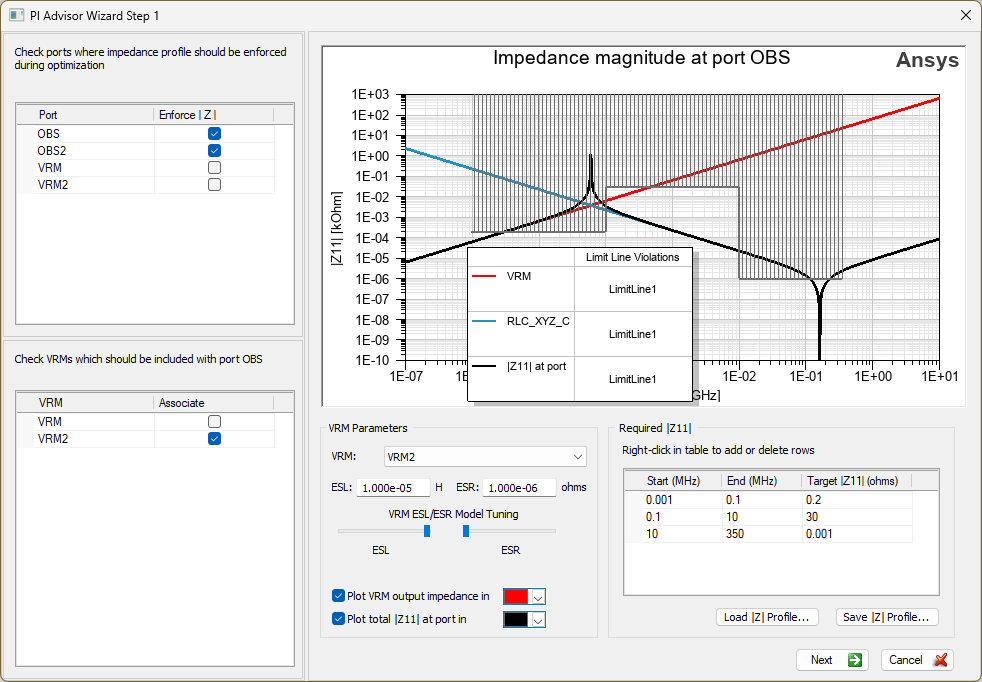The image size is (982, 682).
Task: Uncheck Associate box for VRM2
Action: coord(214,439)
